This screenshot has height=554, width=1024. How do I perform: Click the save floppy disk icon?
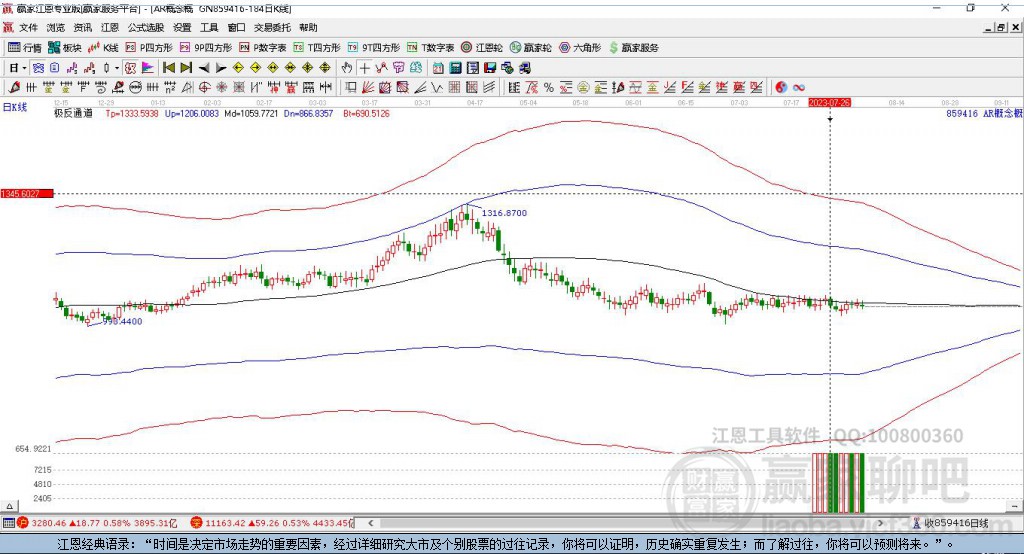(490, 68)
